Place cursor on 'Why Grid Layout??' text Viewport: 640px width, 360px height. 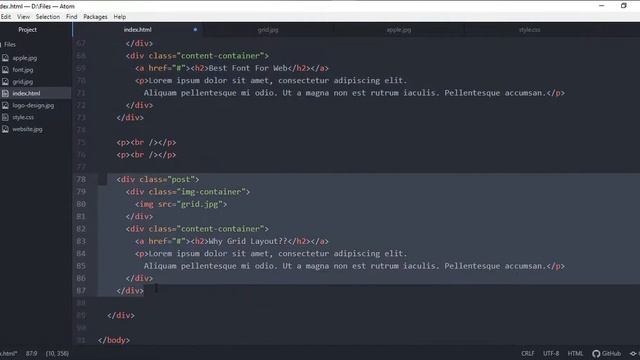click(248, 241)
